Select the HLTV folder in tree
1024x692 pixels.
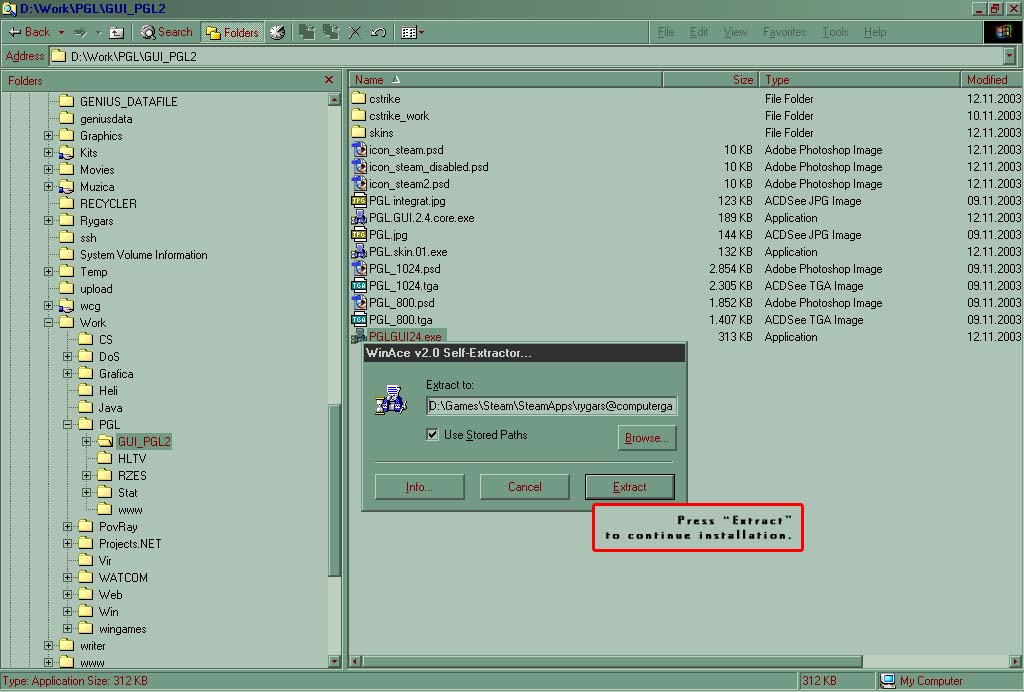[131, 458]
